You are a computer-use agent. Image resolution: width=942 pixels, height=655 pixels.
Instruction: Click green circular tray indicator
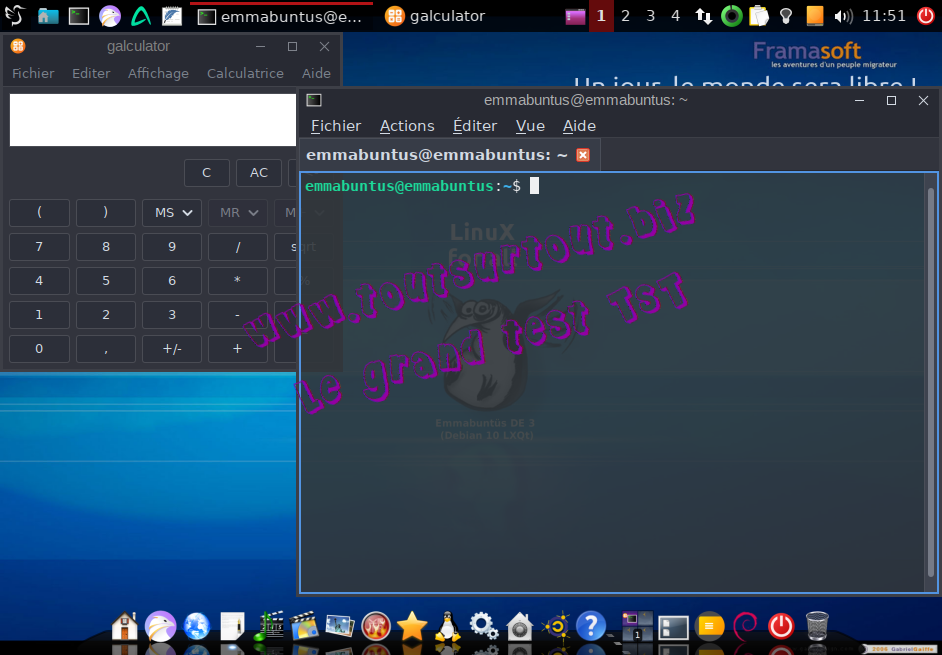731,16
